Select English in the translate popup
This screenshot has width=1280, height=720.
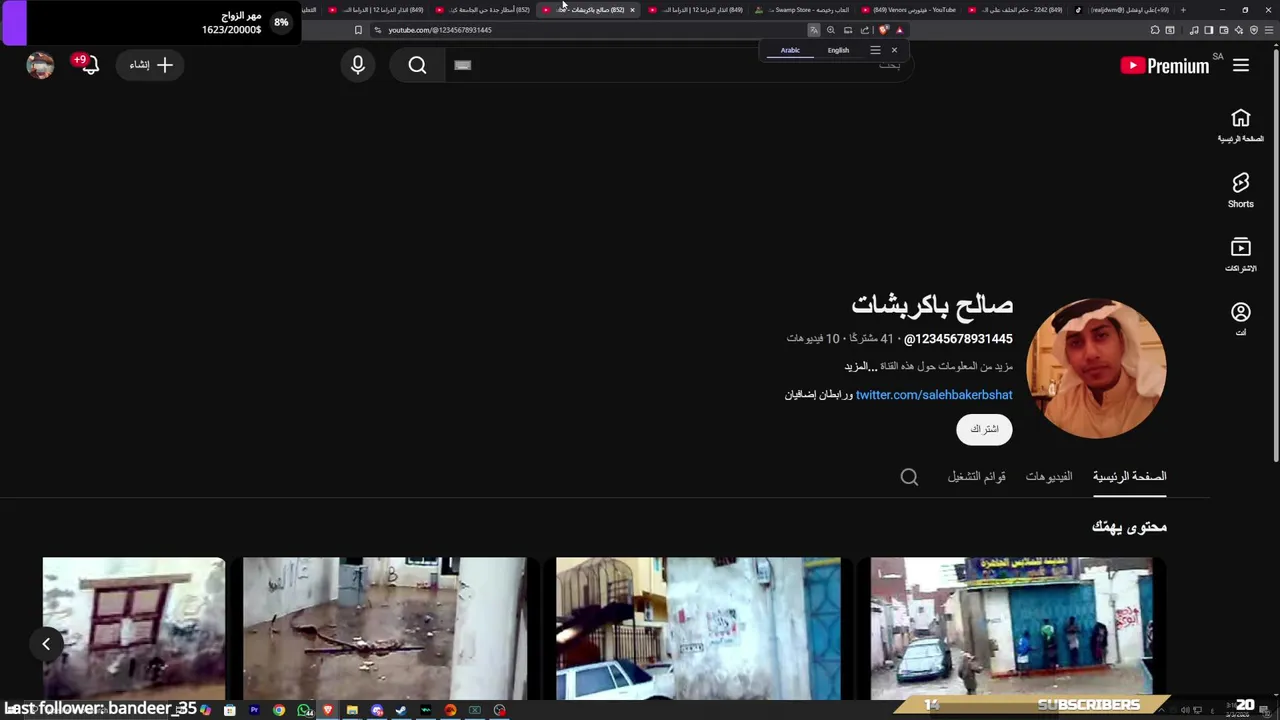pyautogui.click(x=838, y=50)
